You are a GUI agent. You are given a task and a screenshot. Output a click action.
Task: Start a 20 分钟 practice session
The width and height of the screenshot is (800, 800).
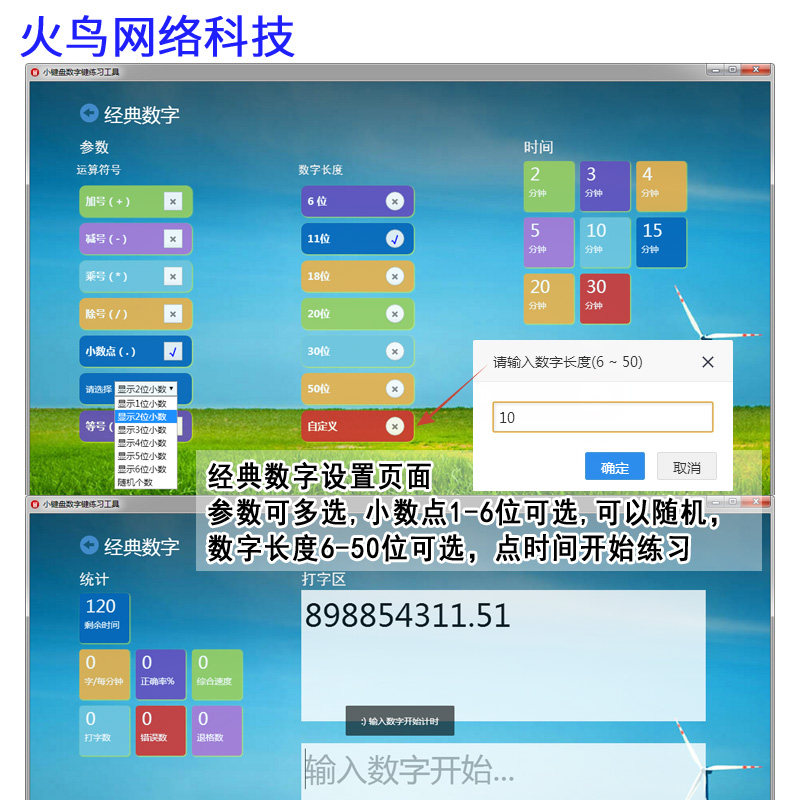(549, 298)
